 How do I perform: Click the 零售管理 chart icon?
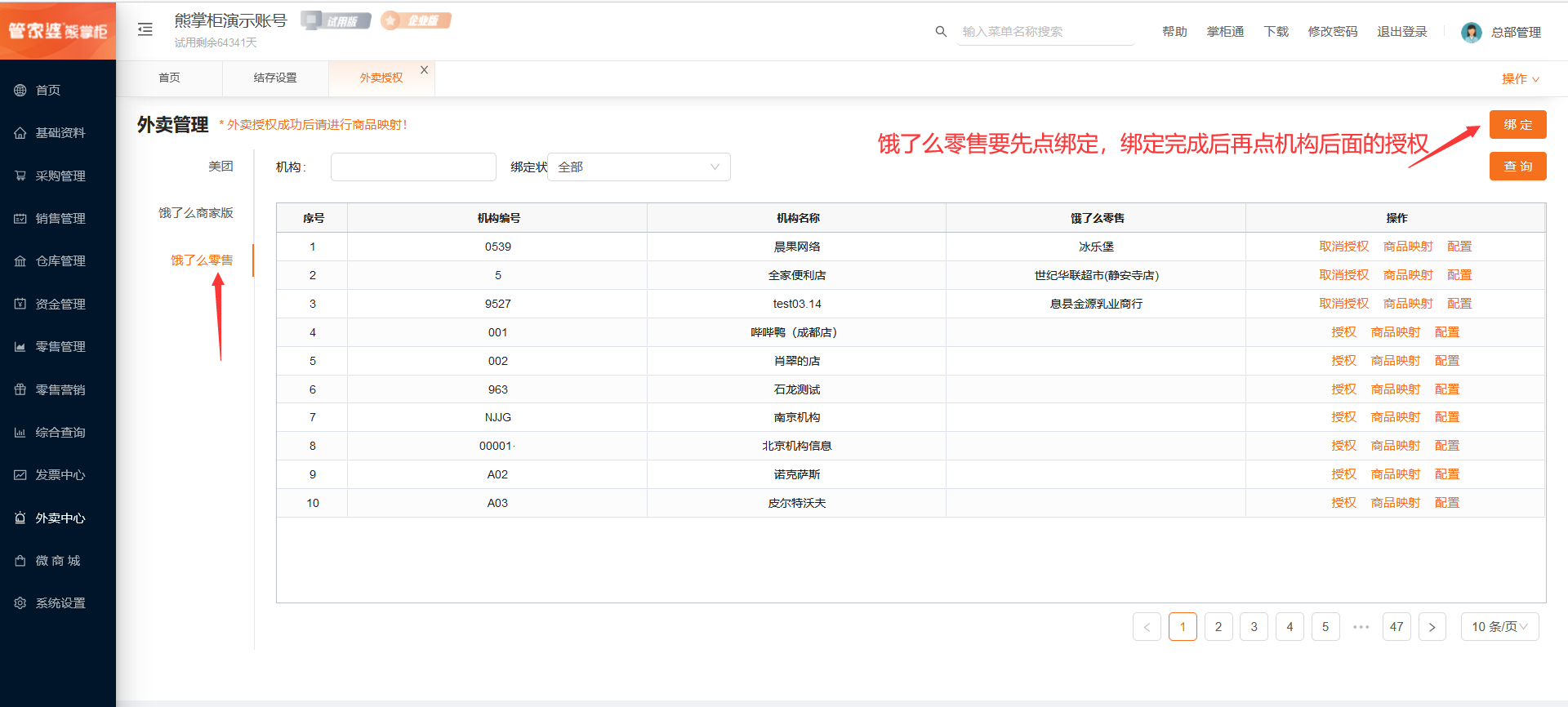(20, 346)
